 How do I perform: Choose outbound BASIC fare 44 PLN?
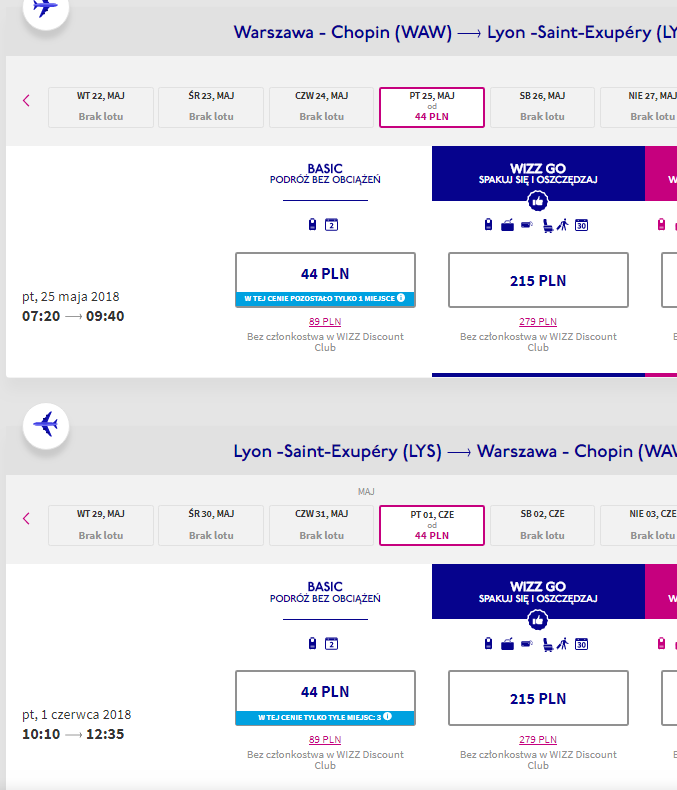tap(325, 280)
